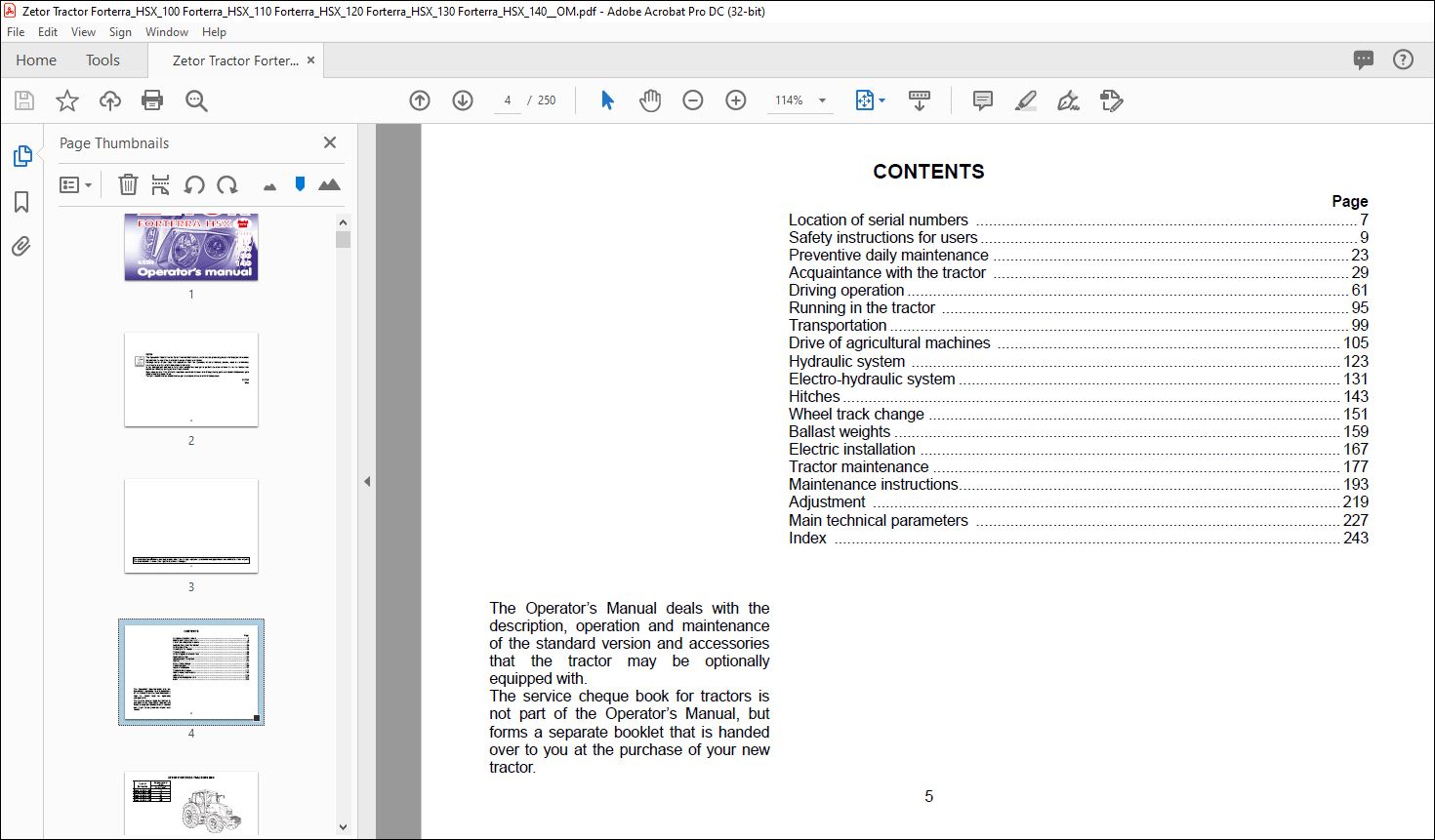The width and height of the screenshot is (1435, 840).
Task: Open the Bookmarks sidebar icon
Action: pos(21,202)
